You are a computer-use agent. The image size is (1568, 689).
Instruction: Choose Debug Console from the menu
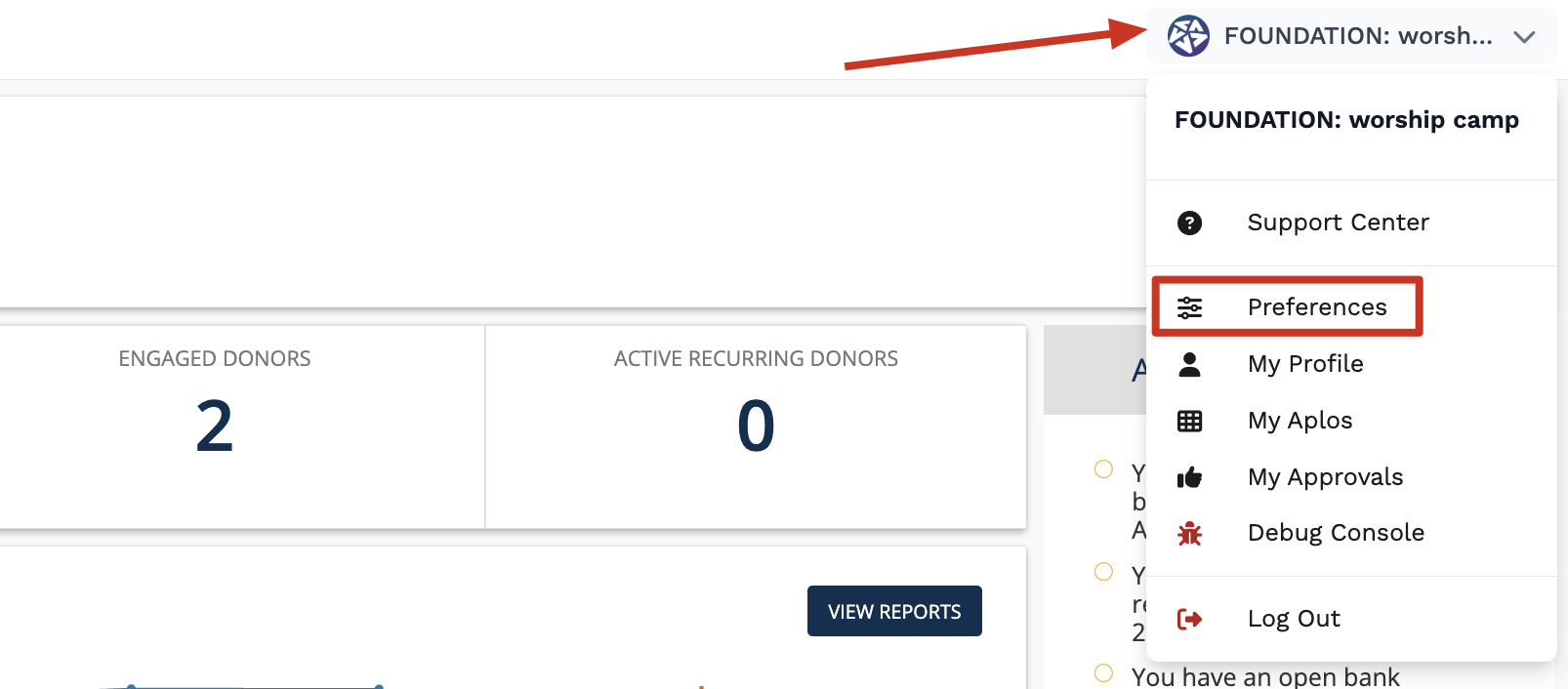[x=1336, y=533]
